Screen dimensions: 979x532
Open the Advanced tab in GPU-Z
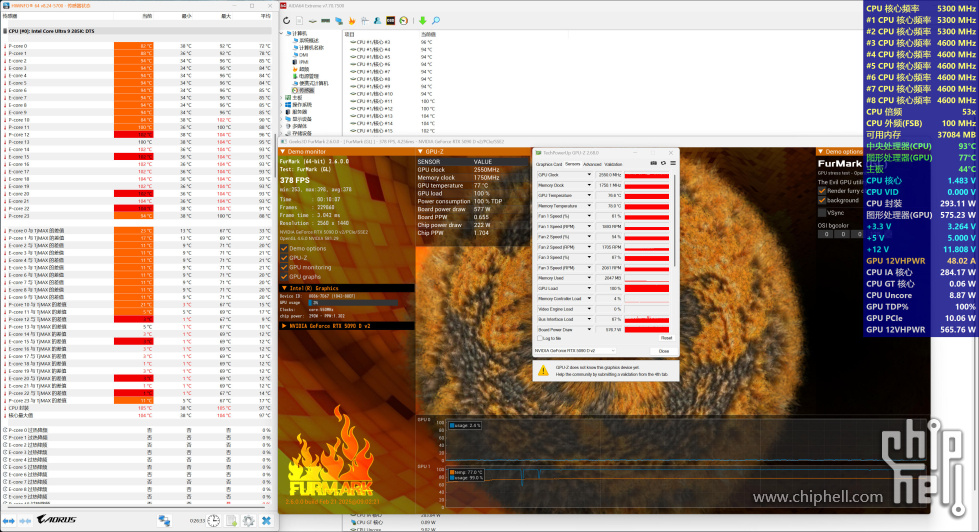click(x=592, y=164)
